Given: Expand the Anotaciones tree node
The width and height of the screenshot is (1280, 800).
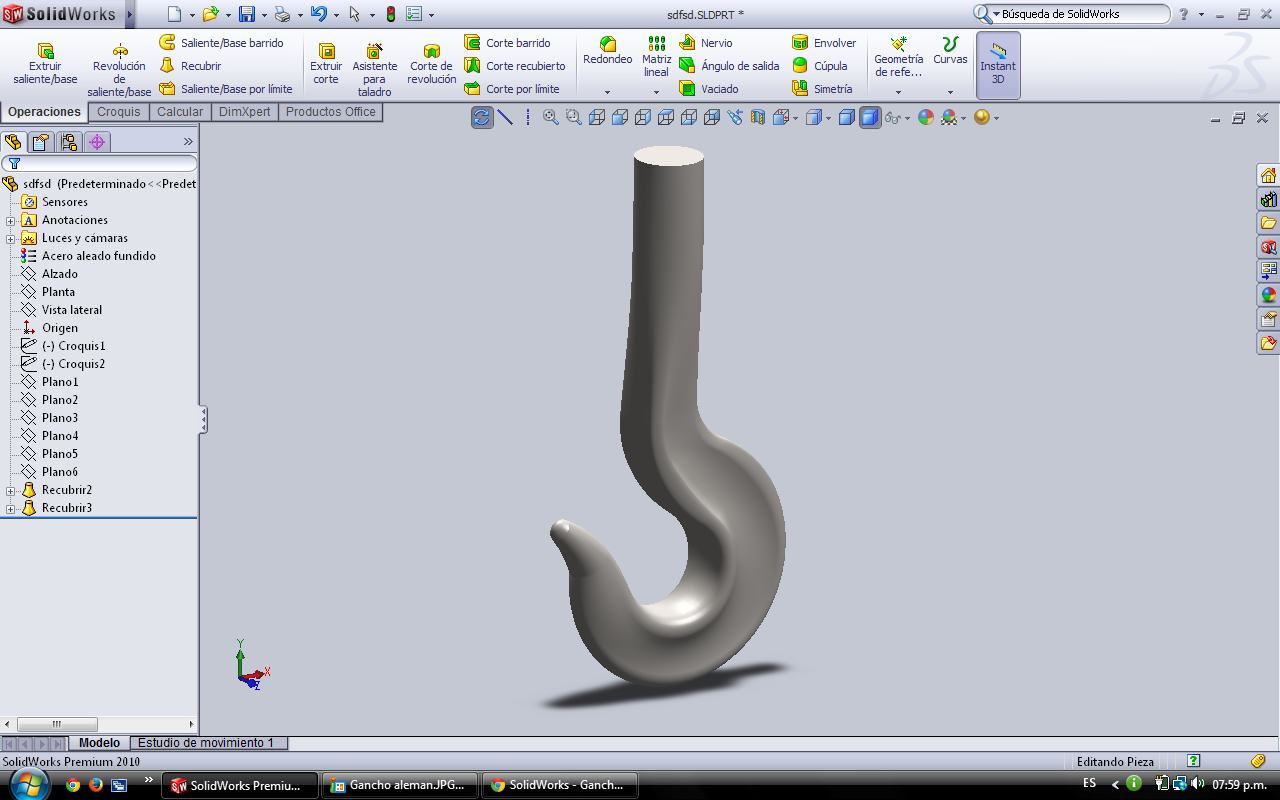Looking at the screenshot, I should click(10, 220).
